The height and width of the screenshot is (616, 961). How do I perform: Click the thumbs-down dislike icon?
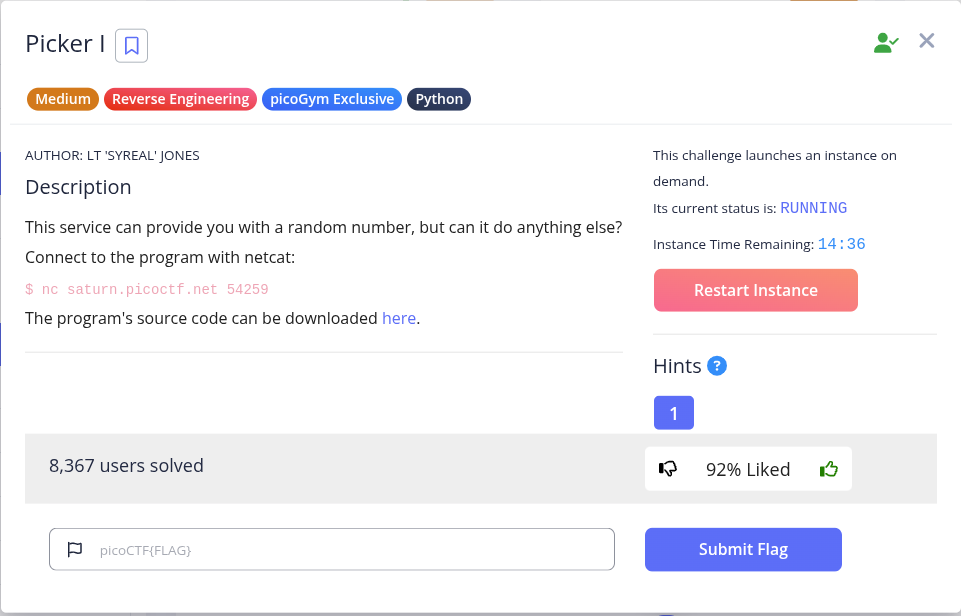(667, 469)
